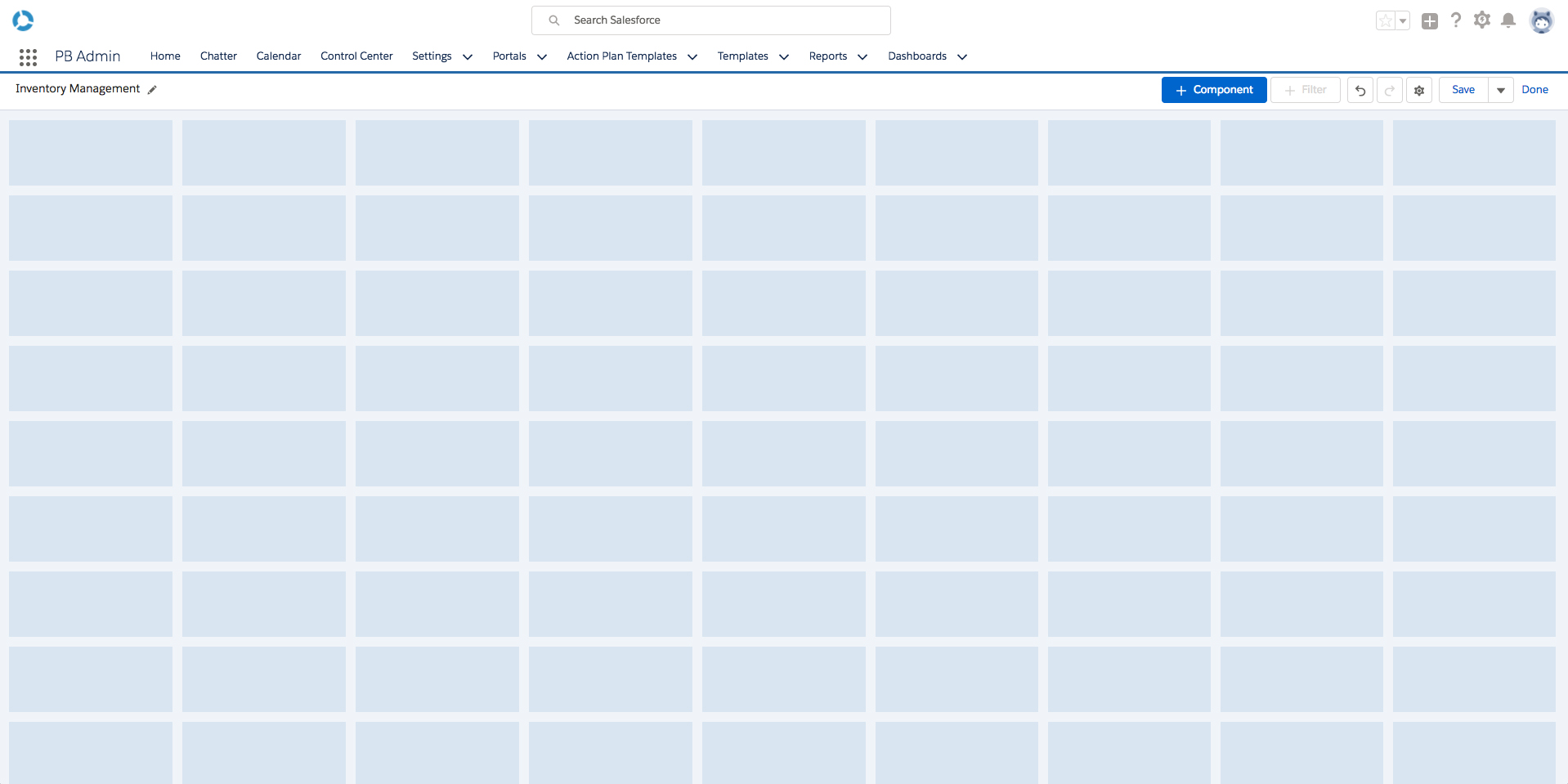Click the pencil icon to edit dashboard name
This screenshot has height=784, width=1568.
coord(152,90)
